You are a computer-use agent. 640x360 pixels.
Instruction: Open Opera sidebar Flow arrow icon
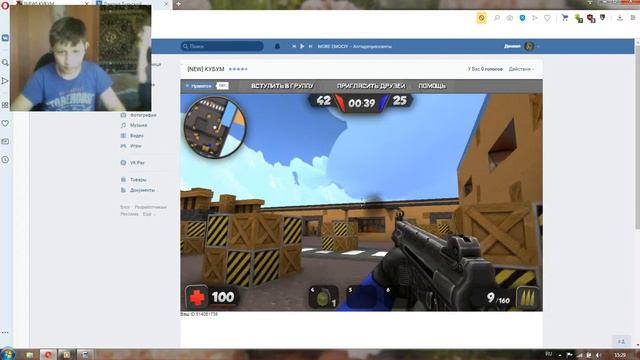(5, 81)
